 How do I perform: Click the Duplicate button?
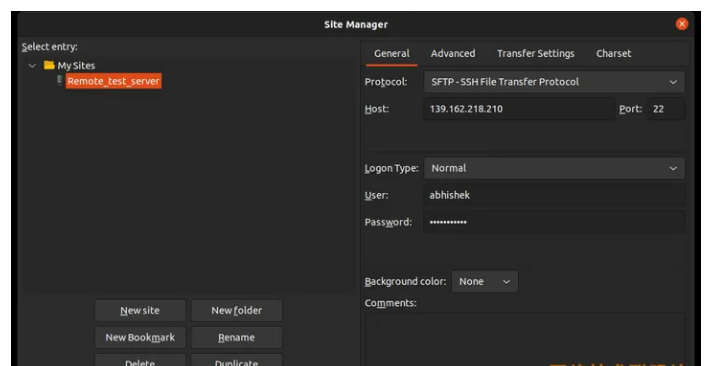pos(236,361)
